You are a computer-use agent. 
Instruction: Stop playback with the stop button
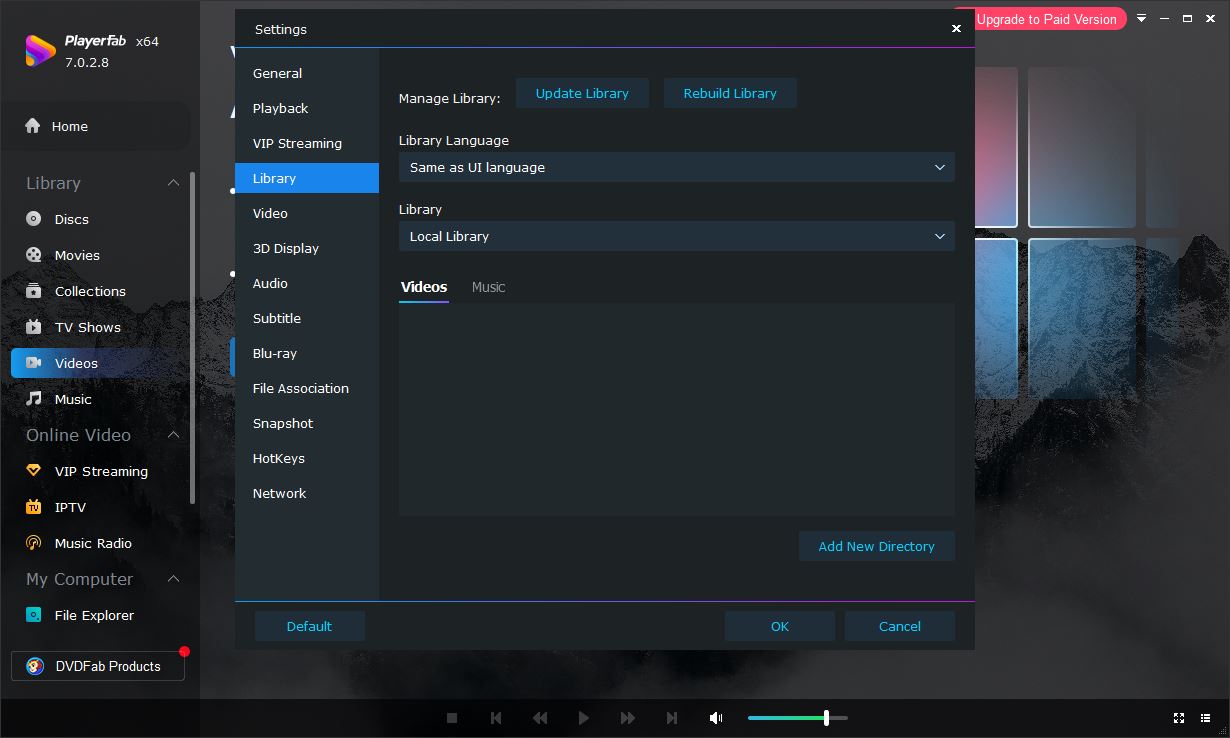click(x=452, y=718)
